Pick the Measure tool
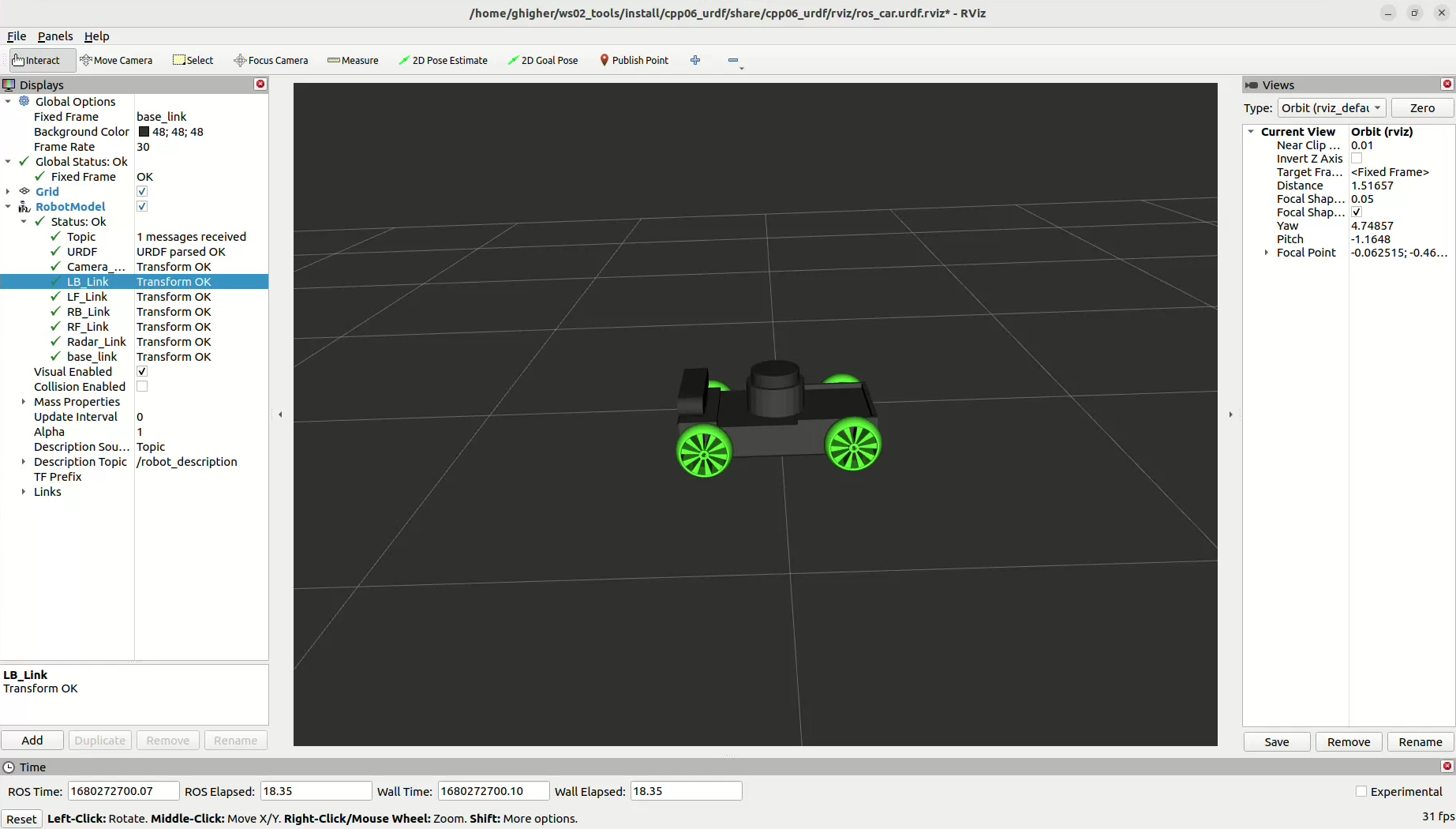 point(353,60)
